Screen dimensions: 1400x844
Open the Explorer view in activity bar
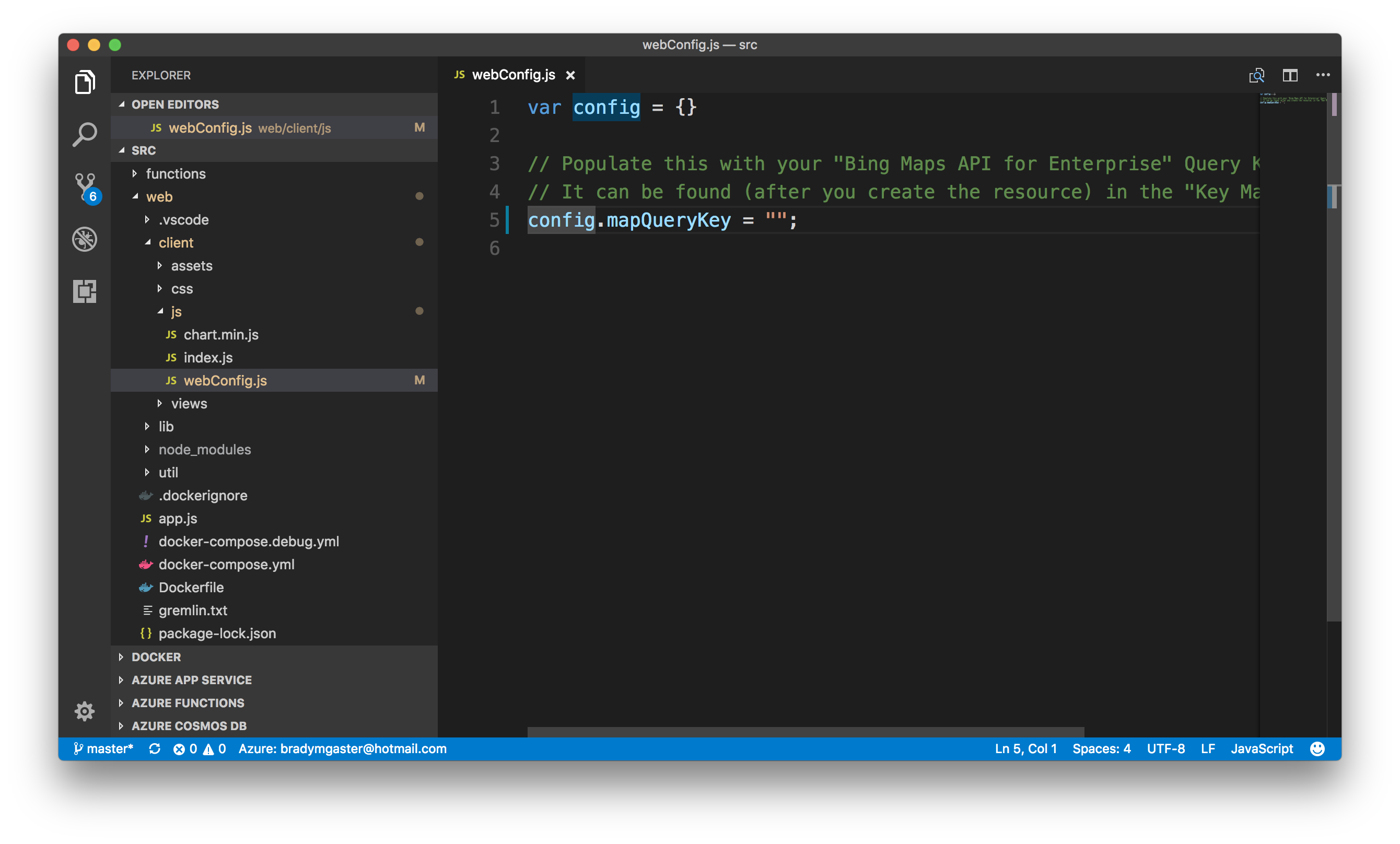point(85,83)
